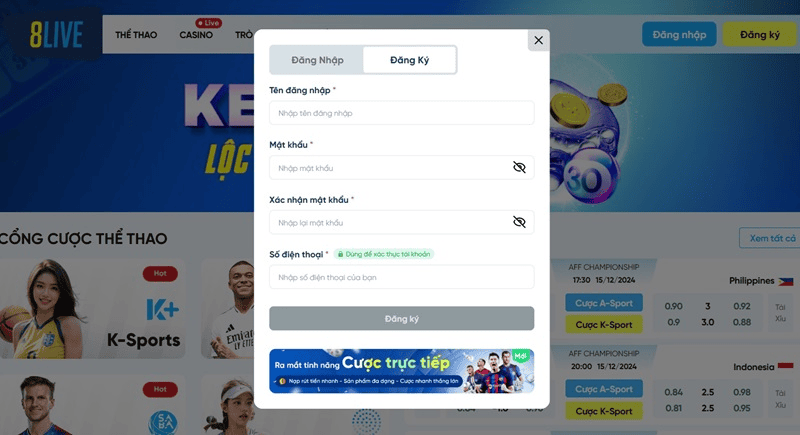Click Cược K-Sport for Indonesia match

pyautogui.click(x=604, y=411)
